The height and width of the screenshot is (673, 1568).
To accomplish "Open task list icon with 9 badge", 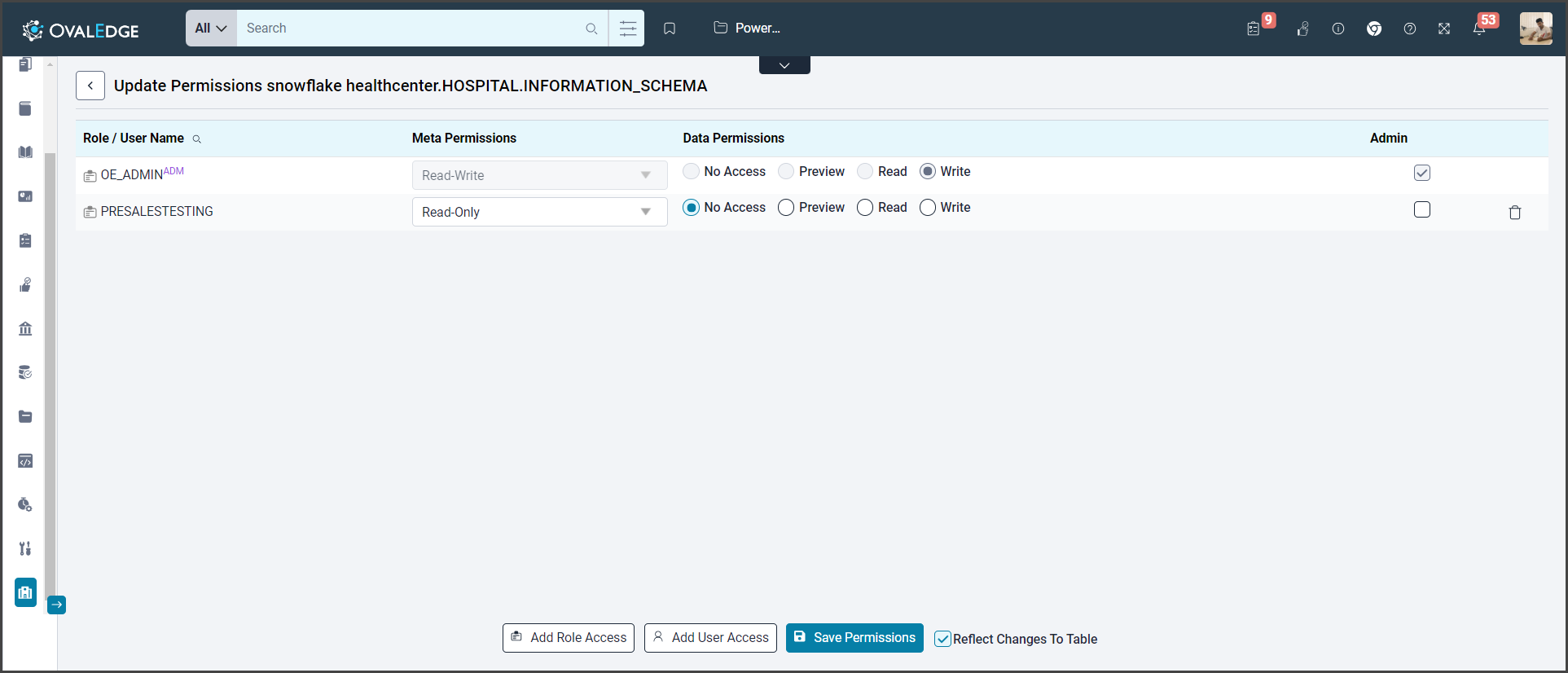I will click(1254, 29).
